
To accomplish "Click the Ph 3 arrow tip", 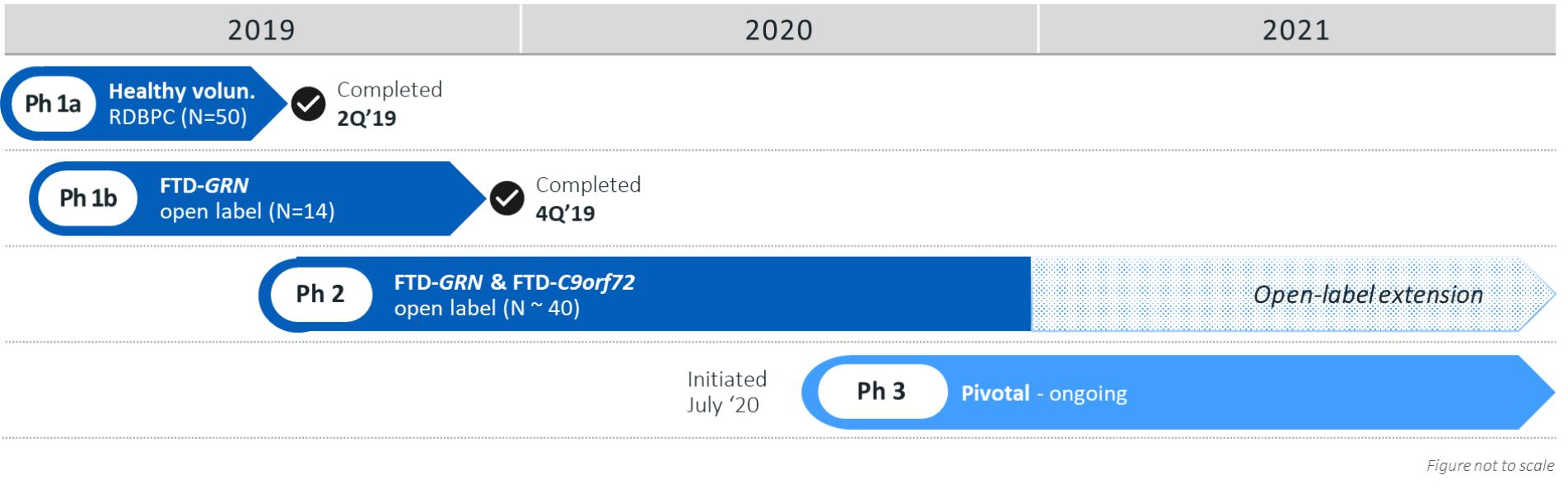I will coord(1538,392).
